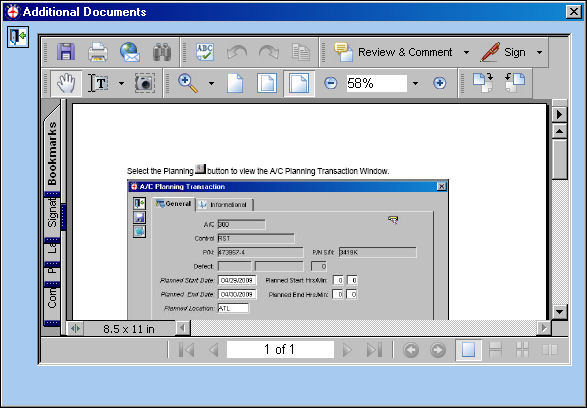587x408 pixels.
Task: Open the zoom percentage dropdown arrow
Action: (x=415, y=83)
